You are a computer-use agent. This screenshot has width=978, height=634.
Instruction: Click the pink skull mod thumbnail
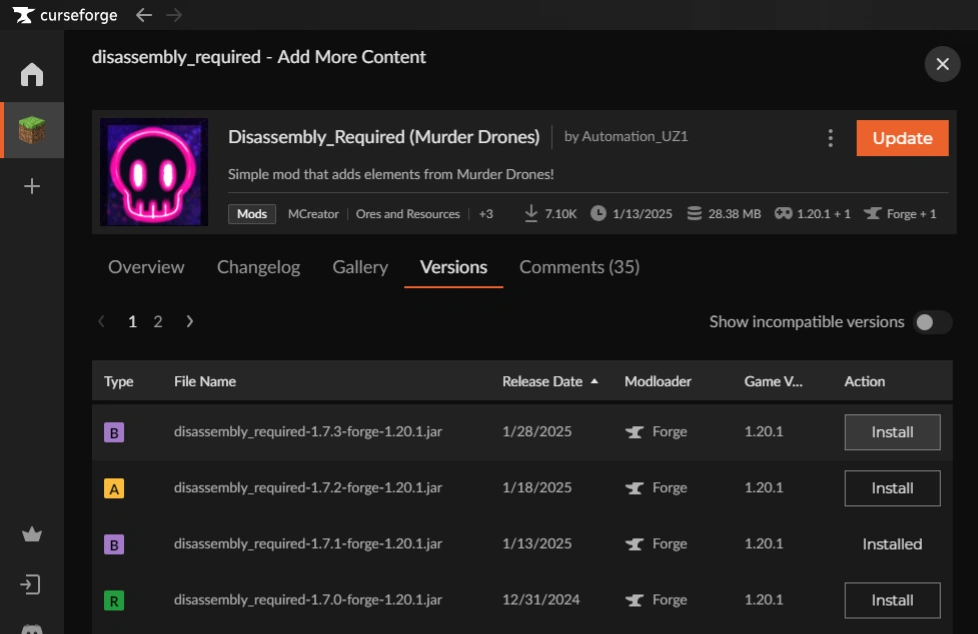tap(154, 172)
